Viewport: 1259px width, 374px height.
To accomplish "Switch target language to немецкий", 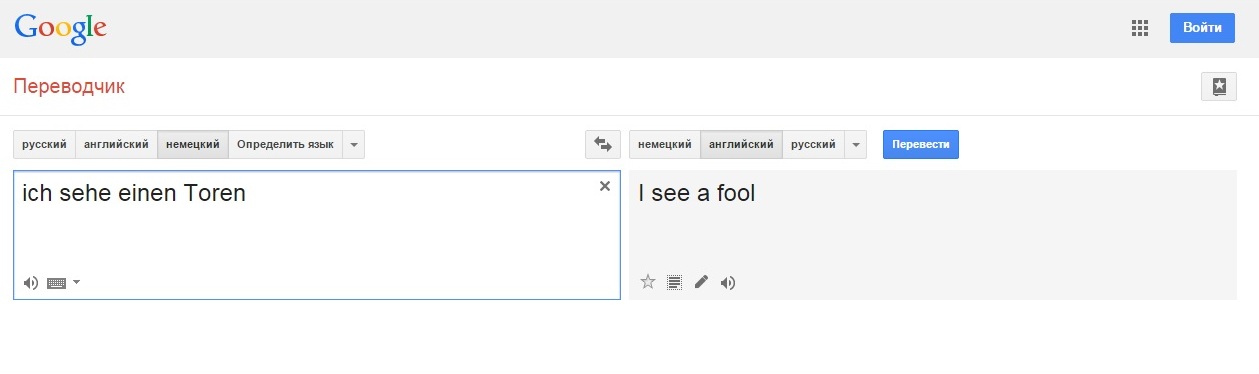I will 665,144.
